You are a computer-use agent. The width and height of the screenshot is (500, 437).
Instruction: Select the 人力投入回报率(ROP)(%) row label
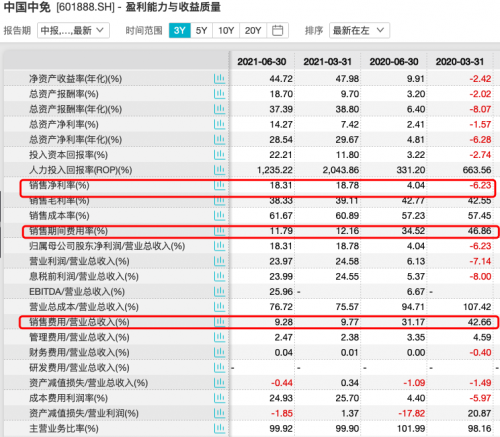tap(81, 170)
